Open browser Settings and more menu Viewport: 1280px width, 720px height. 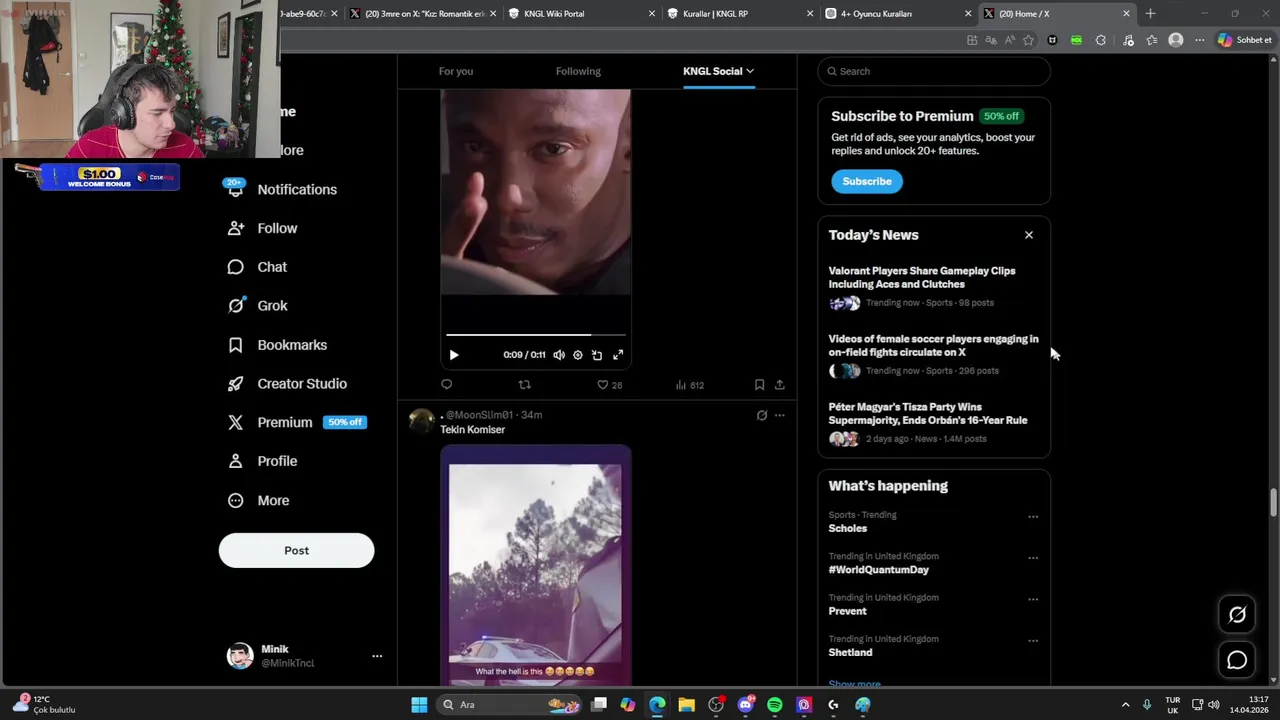(1199, 40)
